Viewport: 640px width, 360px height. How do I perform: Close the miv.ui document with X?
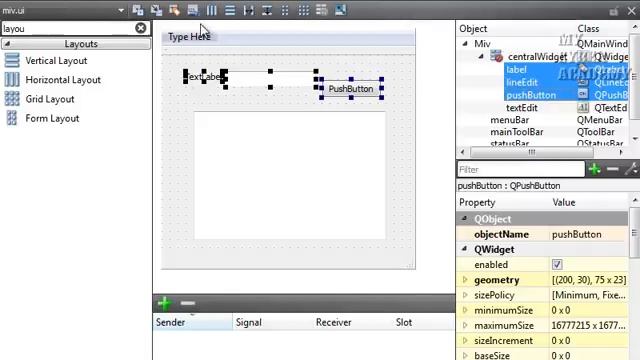point(631,11)
